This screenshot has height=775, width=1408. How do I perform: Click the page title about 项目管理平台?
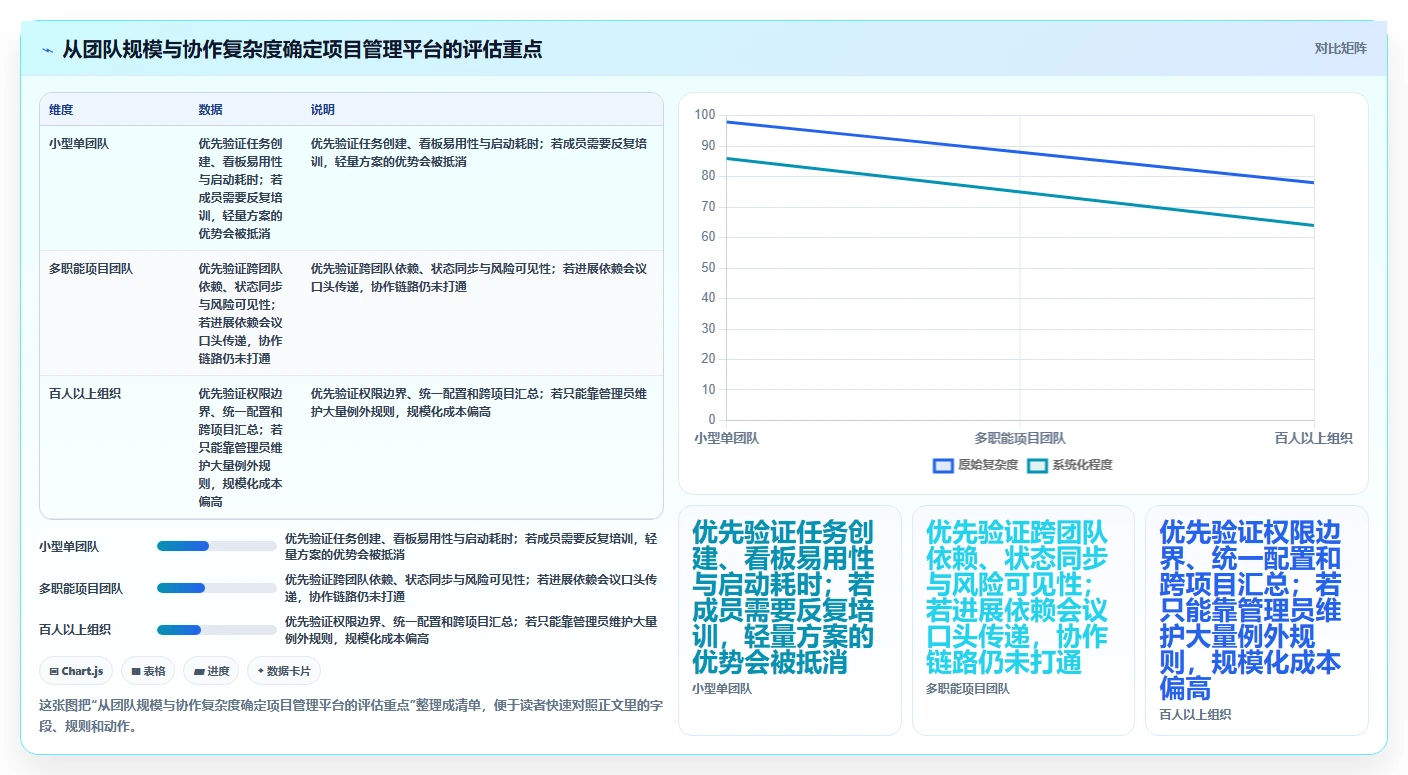(302, 49)
